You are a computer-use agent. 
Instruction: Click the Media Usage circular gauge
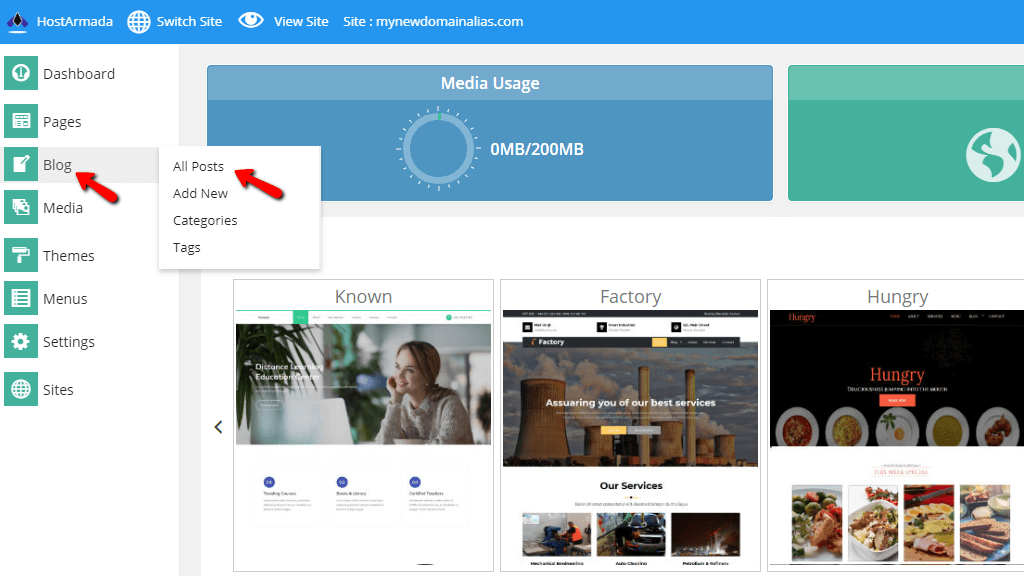pos(438,149)
